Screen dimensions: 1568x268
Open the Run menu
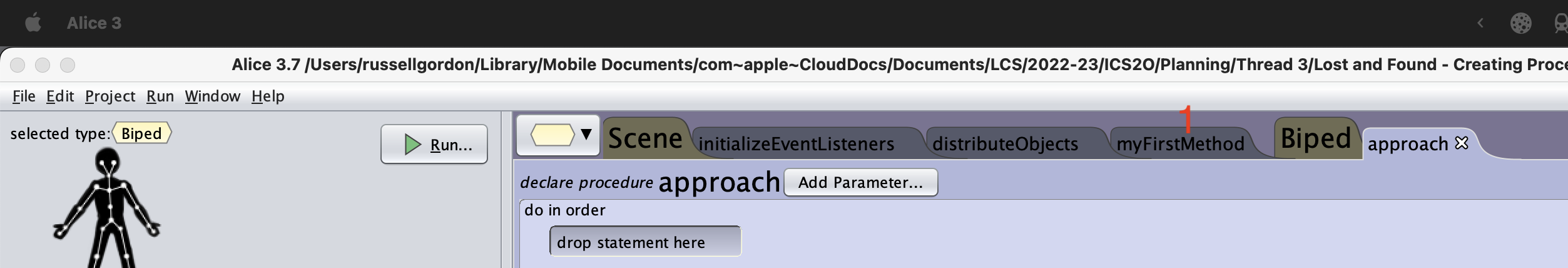(160, 96)
